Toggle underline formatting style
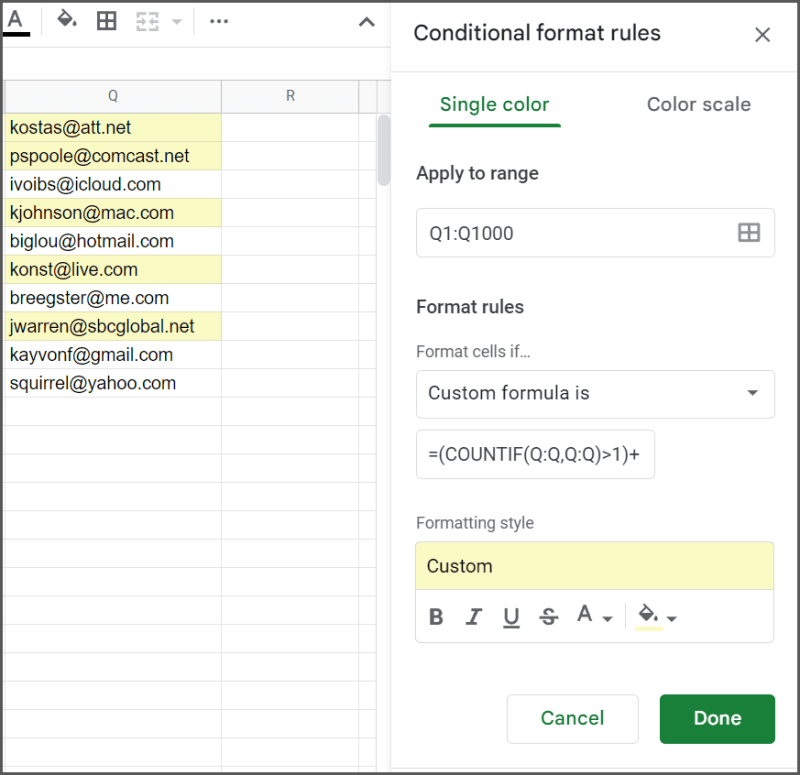This screenshot has width=800, height=775. coord(511,616)
